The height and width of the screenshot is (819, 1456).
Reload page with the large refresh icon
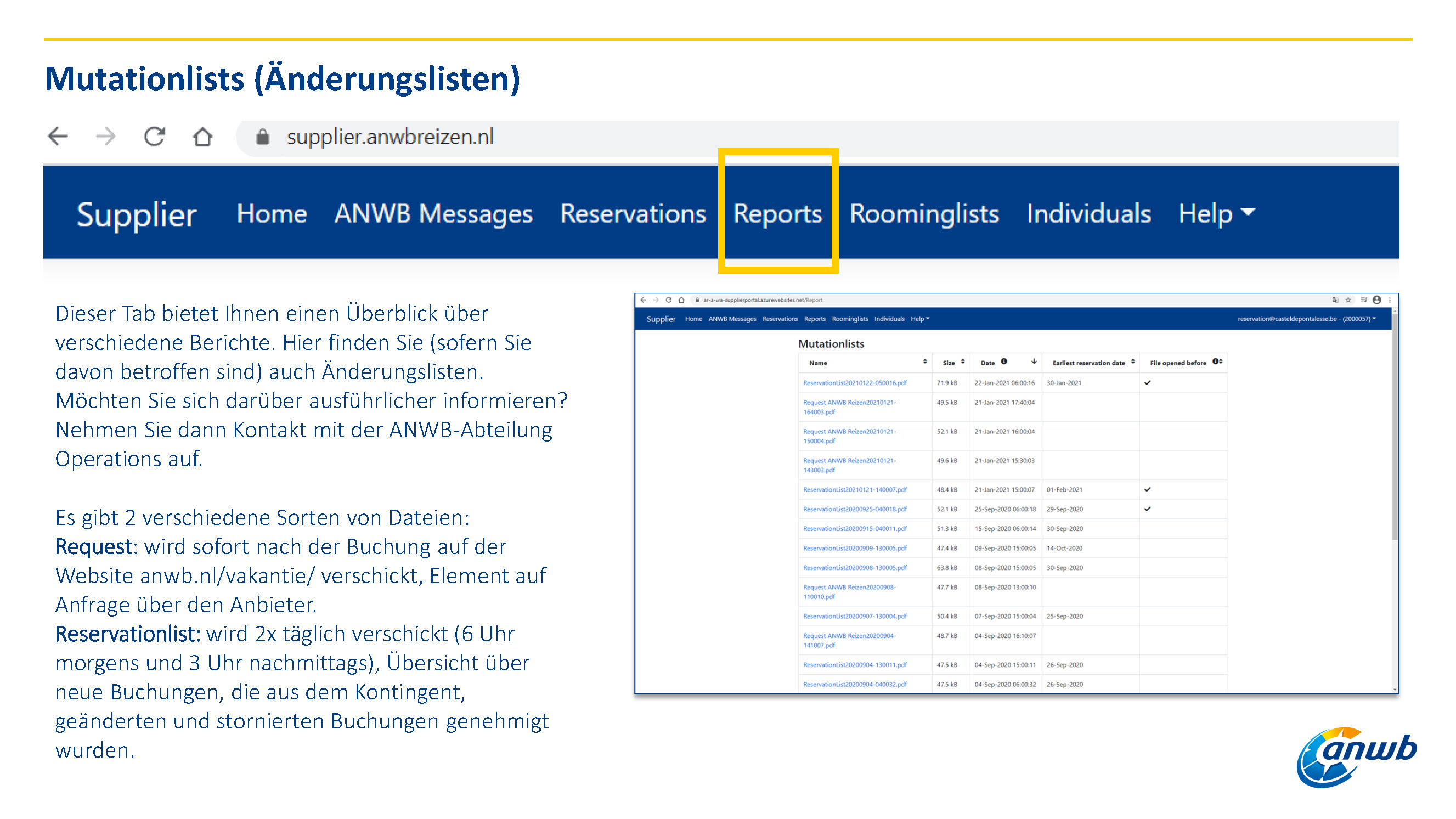coord(154,137)
